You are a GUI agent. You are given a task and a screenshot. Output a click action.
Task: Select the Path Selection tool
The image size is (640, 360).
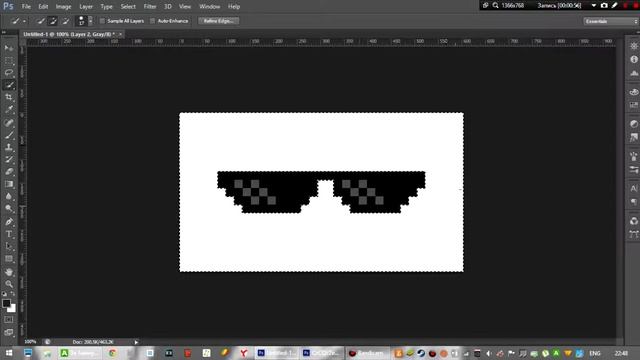tap(9, 246)
